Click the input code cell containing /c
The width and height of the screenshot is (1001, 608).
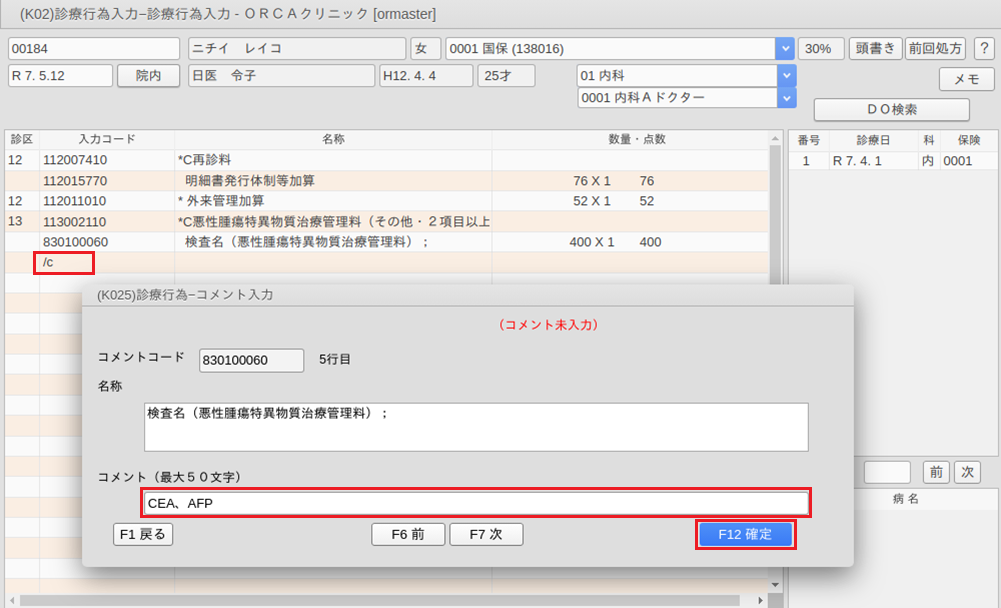[65, 263]
